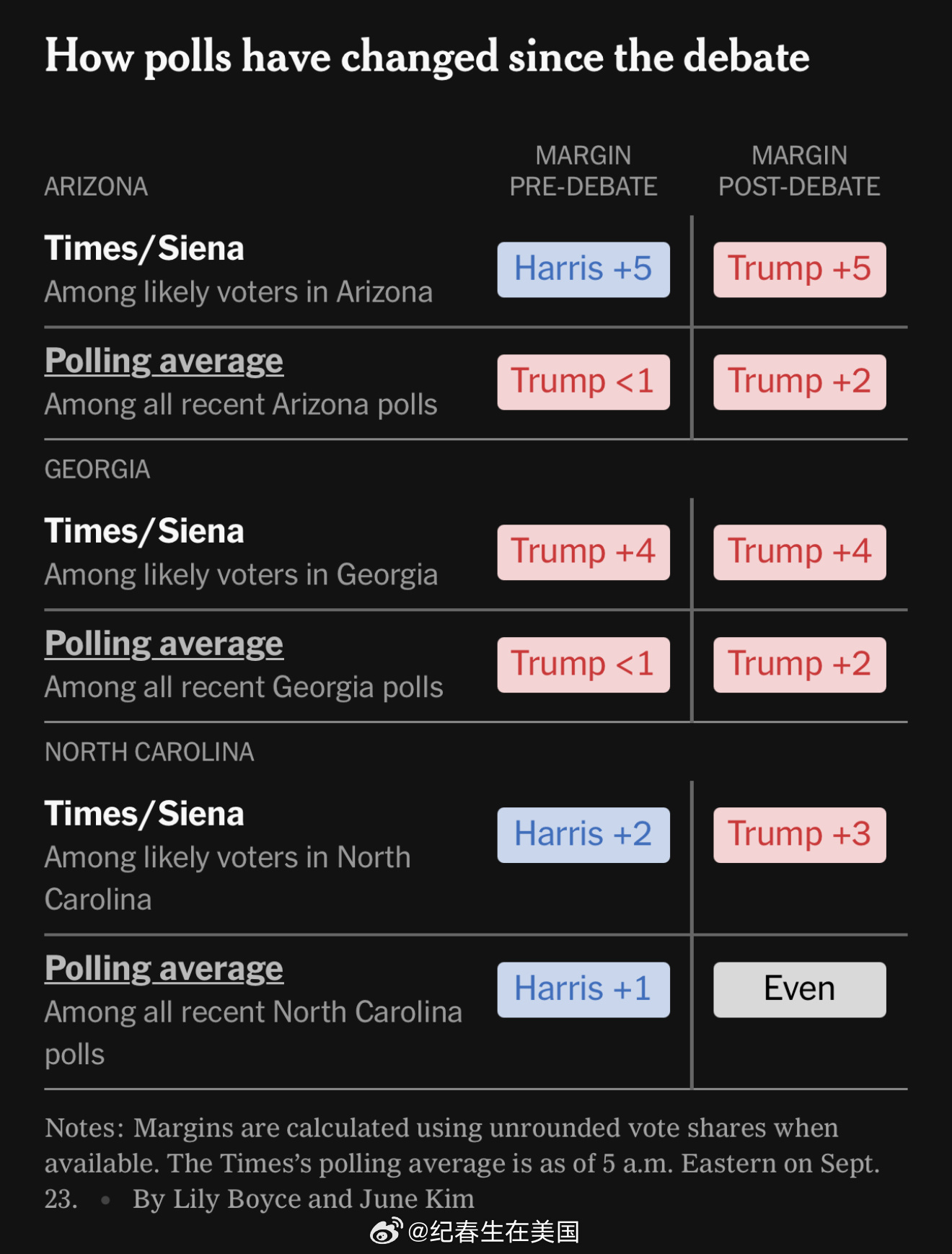Click the byline Lily Boyce and June Kim
Viewport: 952px width, 1254px height.
[304, 1198]
